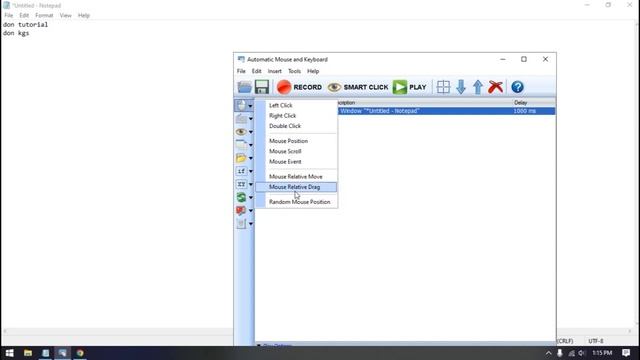Open Chrome from the taskbar
The image size is (640, 360).
[80, 353]
